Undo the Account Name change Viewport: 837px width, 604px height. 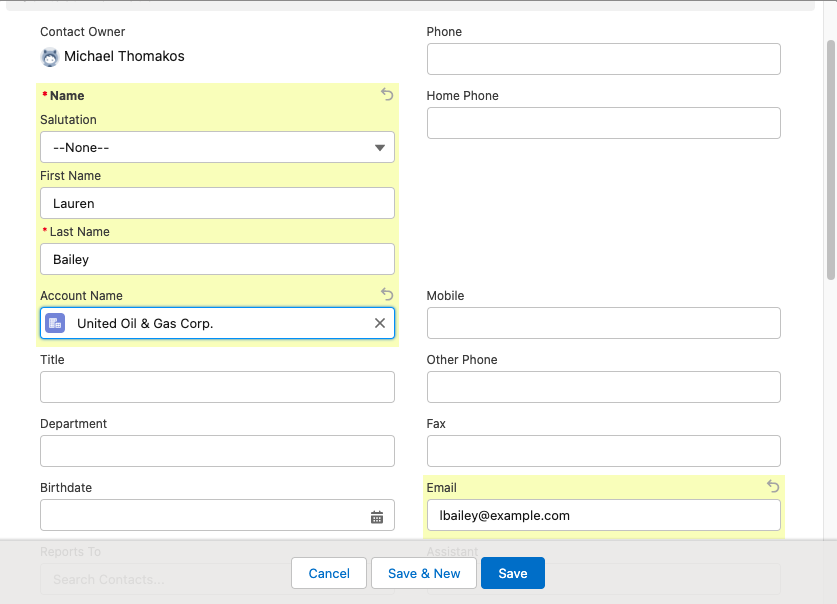387,294
